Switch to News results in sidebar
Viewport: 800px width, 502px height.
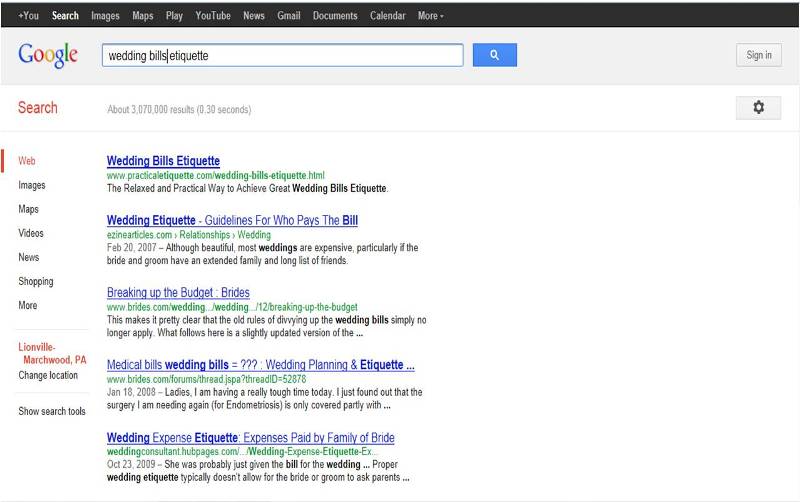[29, 258]
